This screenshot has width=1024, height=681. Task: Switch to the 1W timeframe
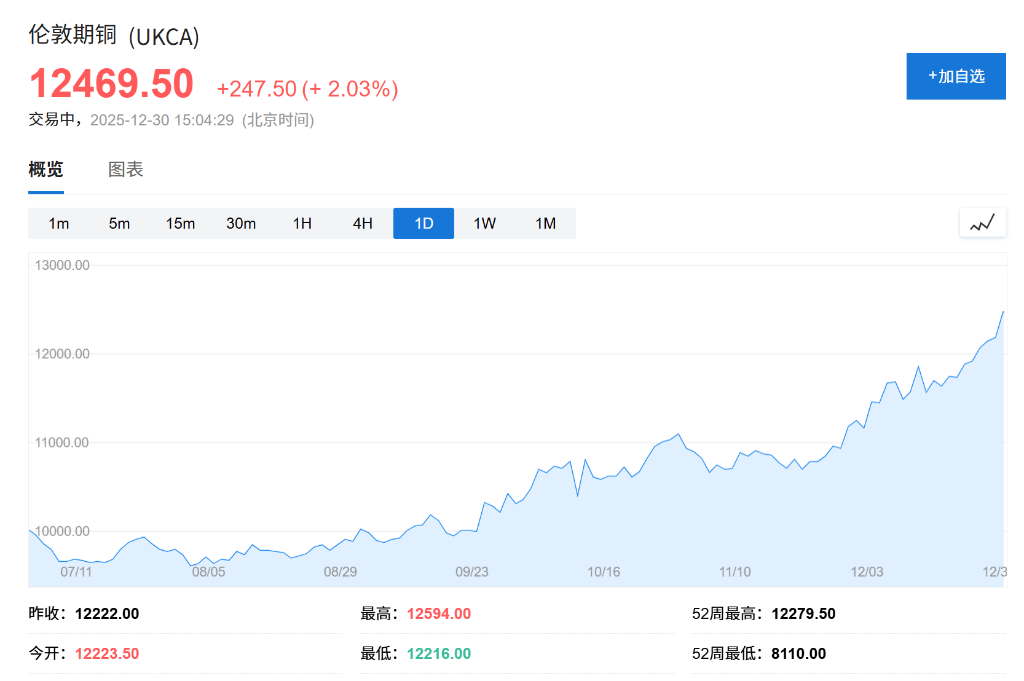click(x=484, y=223)
